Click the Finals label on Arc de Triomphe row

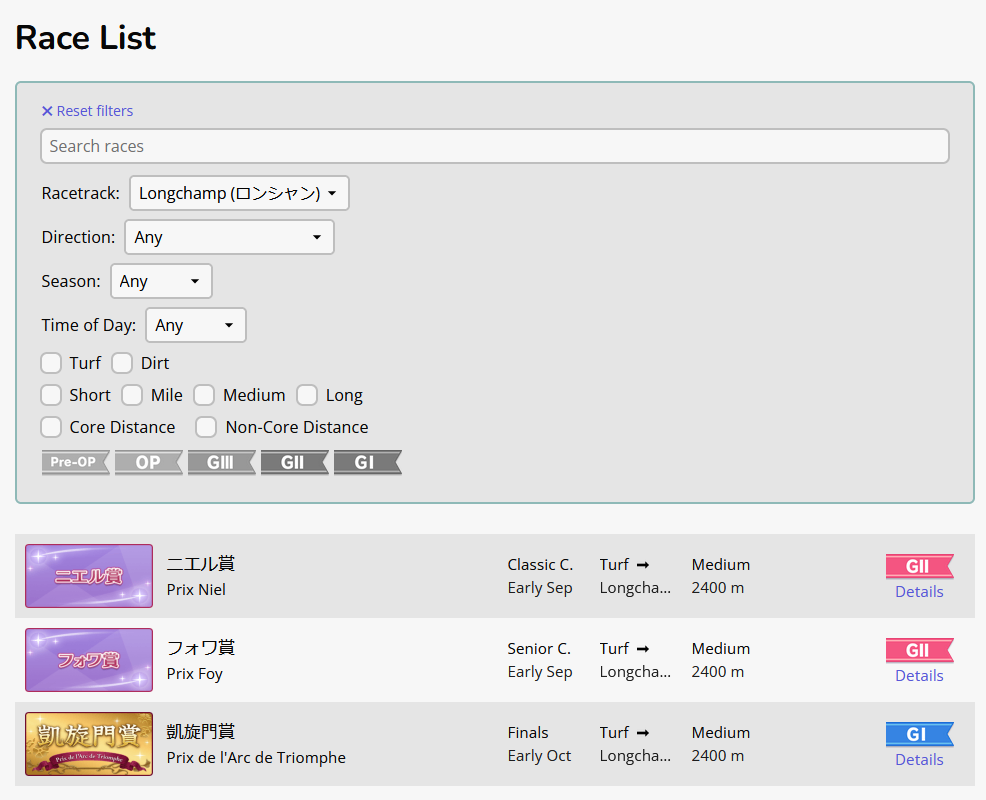point(528,733)
